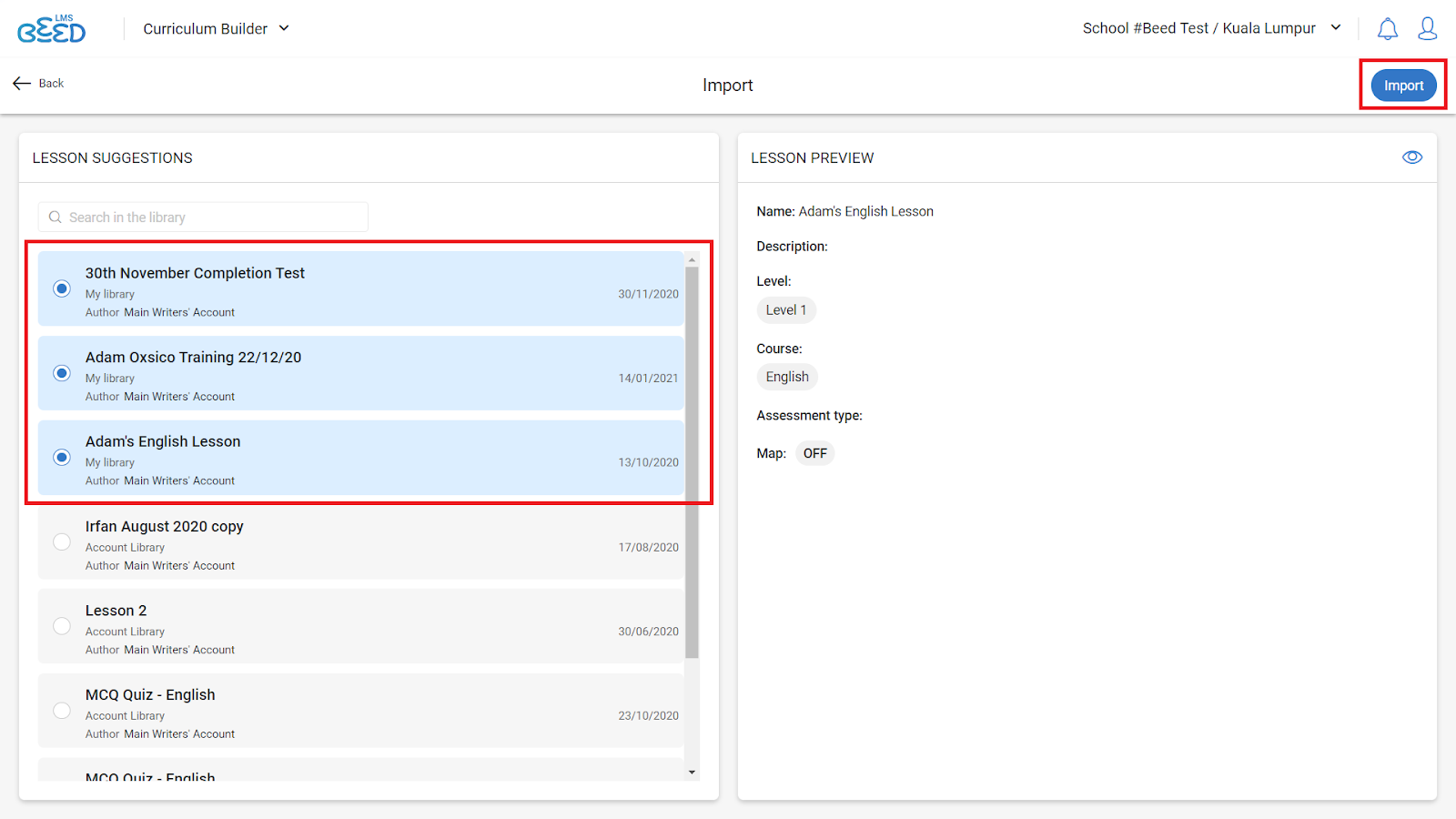1456x819 pixels.
Task: Open the notifications bell
Action: pos(1387,29)
